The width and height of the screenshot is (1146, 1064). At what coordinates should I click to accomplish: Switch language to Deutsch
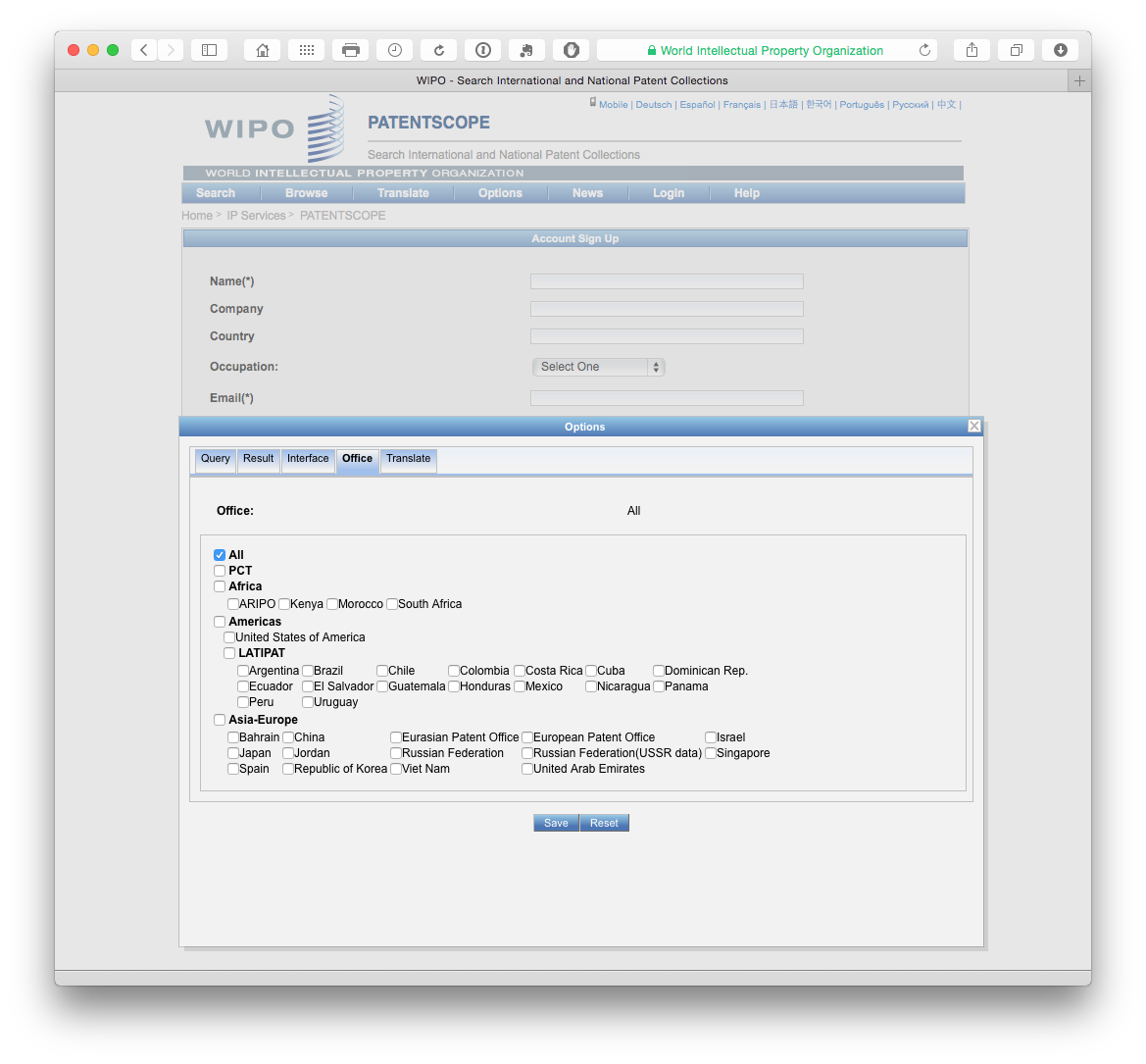coord(654,105)
